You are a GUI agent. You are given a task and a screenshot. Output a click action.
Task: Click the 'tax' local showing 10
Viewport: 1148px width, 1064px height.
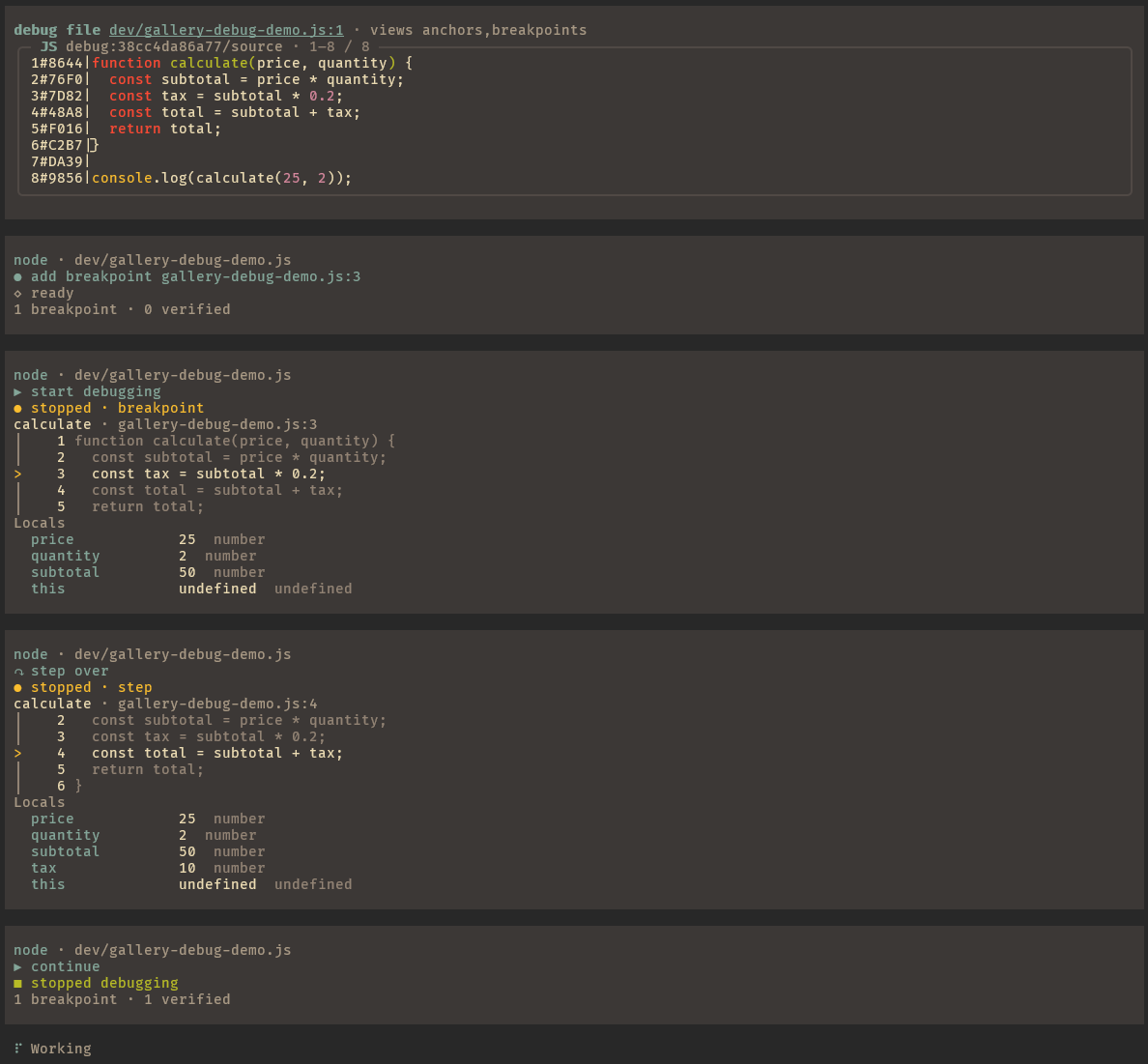[43, 869]
